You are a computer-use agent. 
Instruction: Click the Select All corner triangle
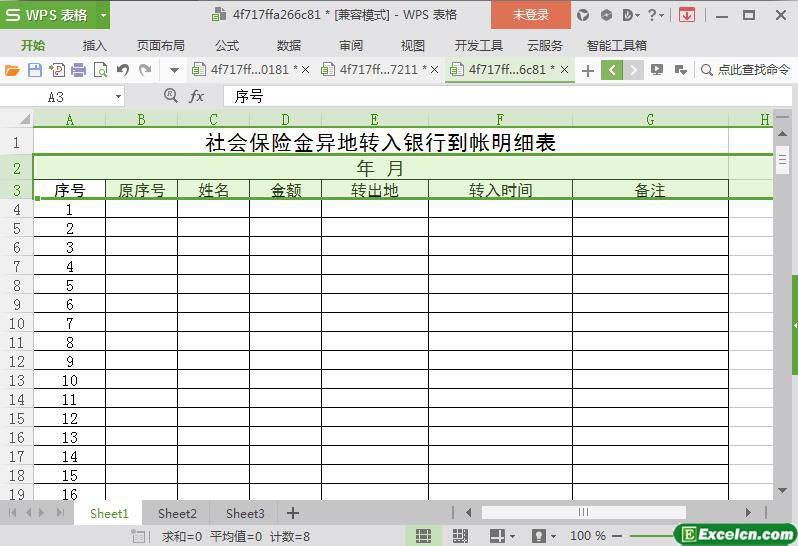click(24, 120)
